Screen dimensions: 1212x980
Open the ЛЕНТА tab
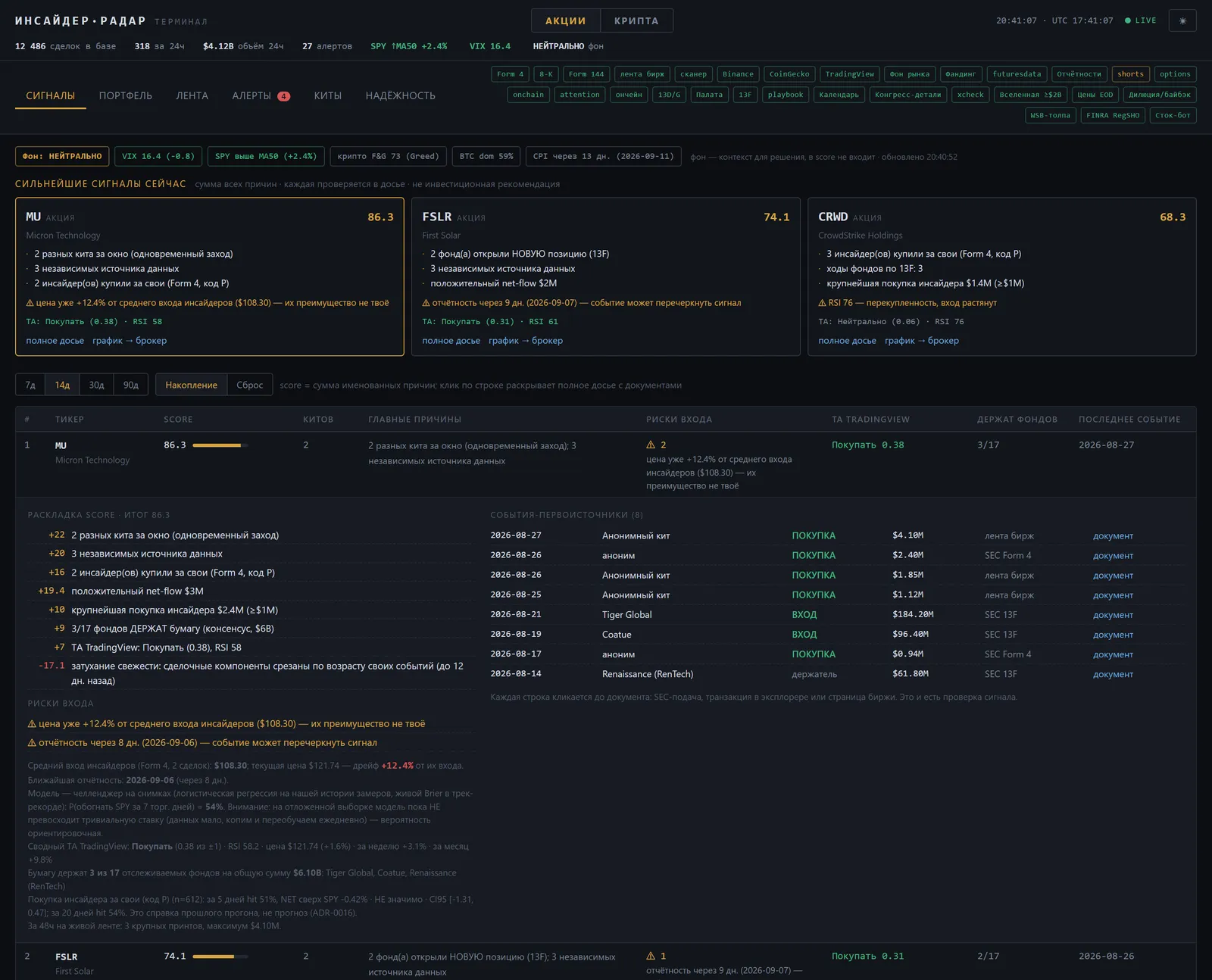pyautogui.click(x=192, y=95)
